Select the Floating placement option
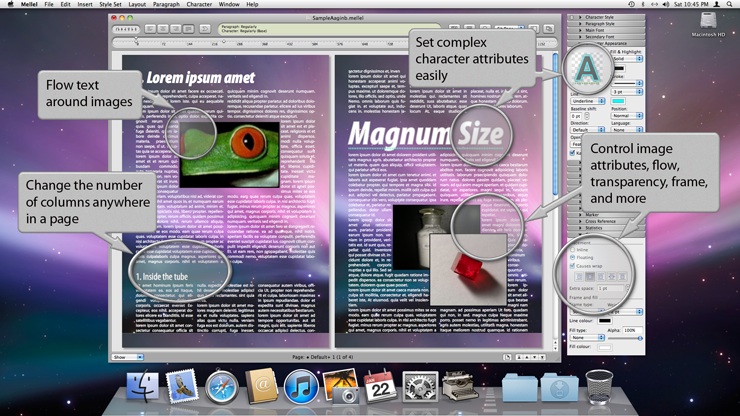The height and width of the screenshot is (416, 740). coord(573,258)
